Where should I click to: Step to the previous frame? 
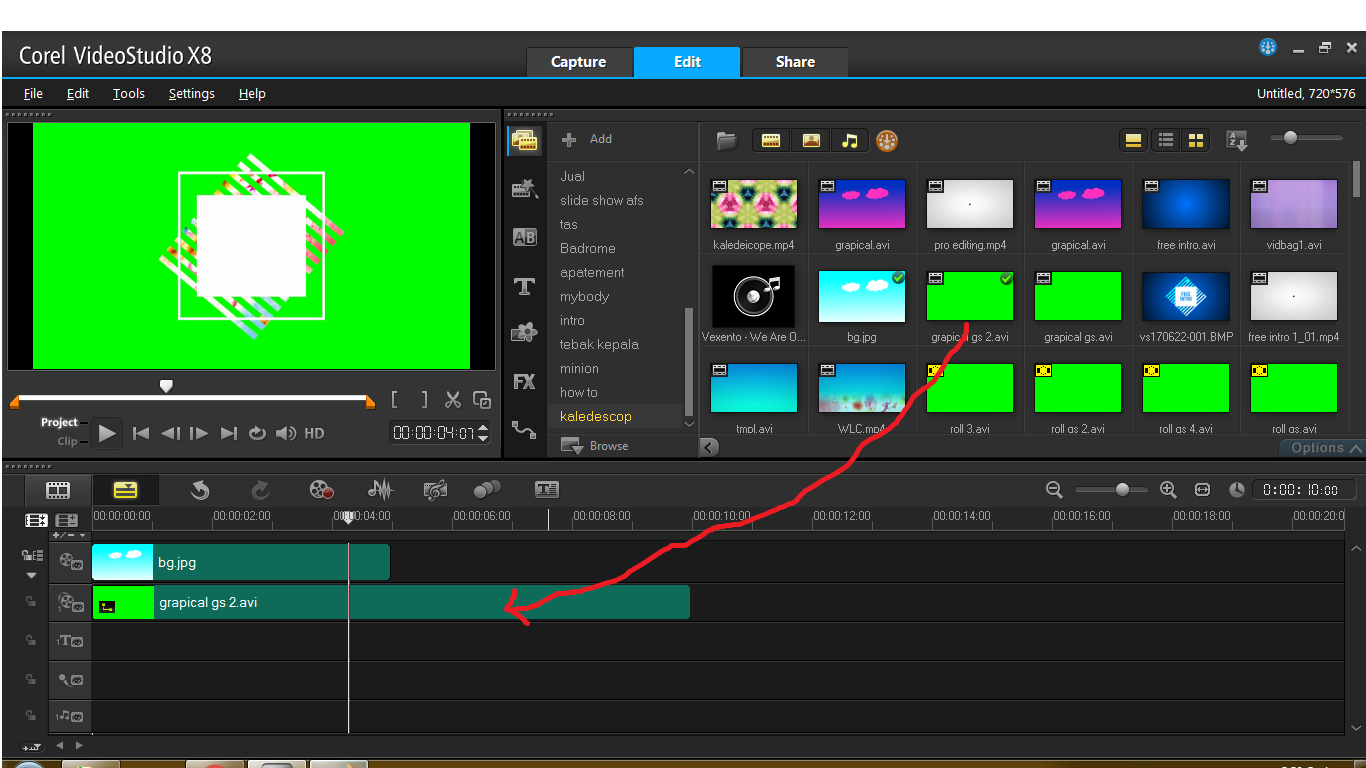[x=171, y=433]
